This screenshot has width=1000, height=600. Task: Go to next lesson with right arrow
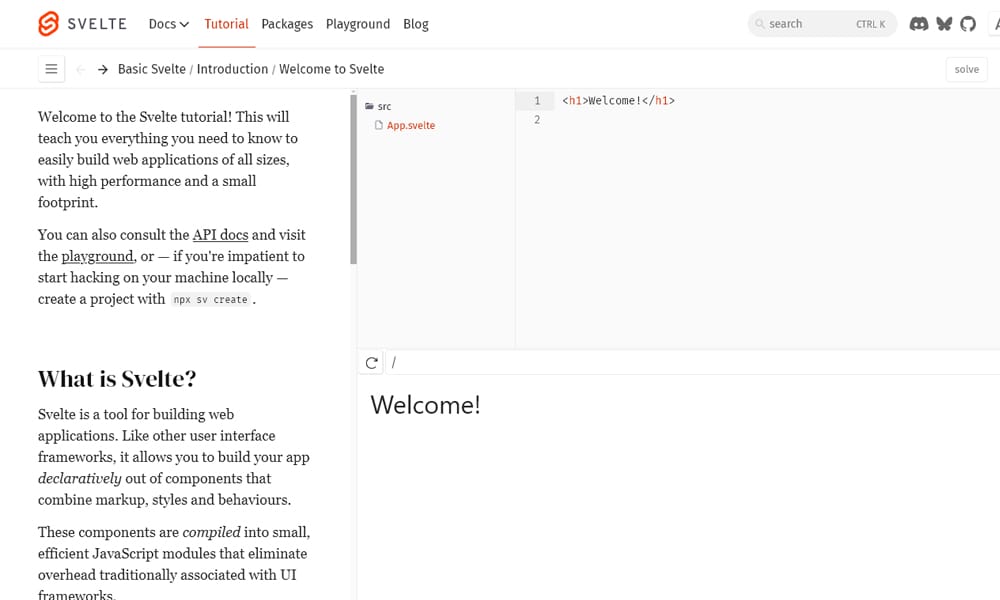click(x=103, y=69)
